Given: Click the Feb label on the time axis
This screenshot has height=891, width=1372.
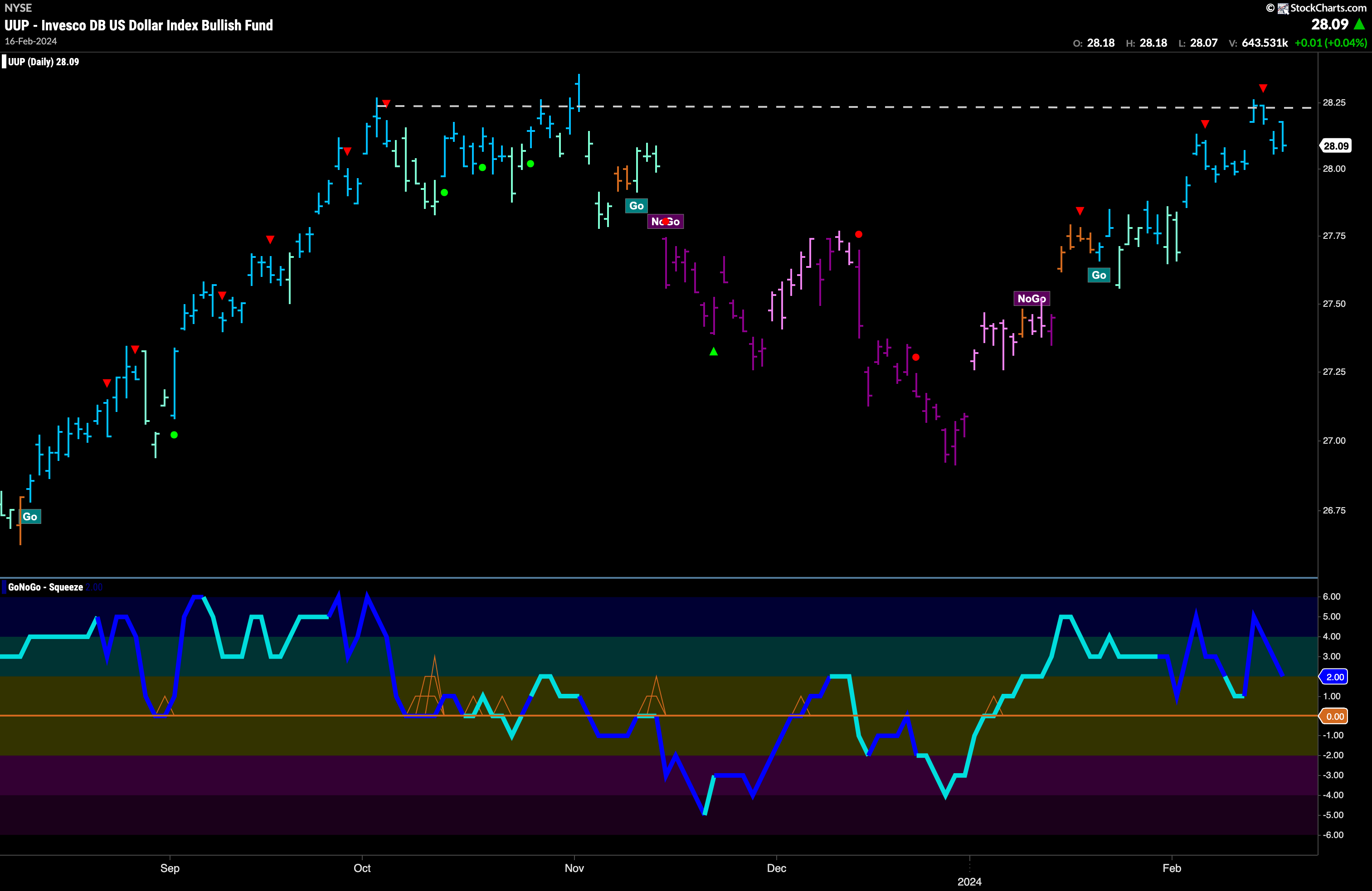Looking at the screenshot, I should pos(1172,868).
